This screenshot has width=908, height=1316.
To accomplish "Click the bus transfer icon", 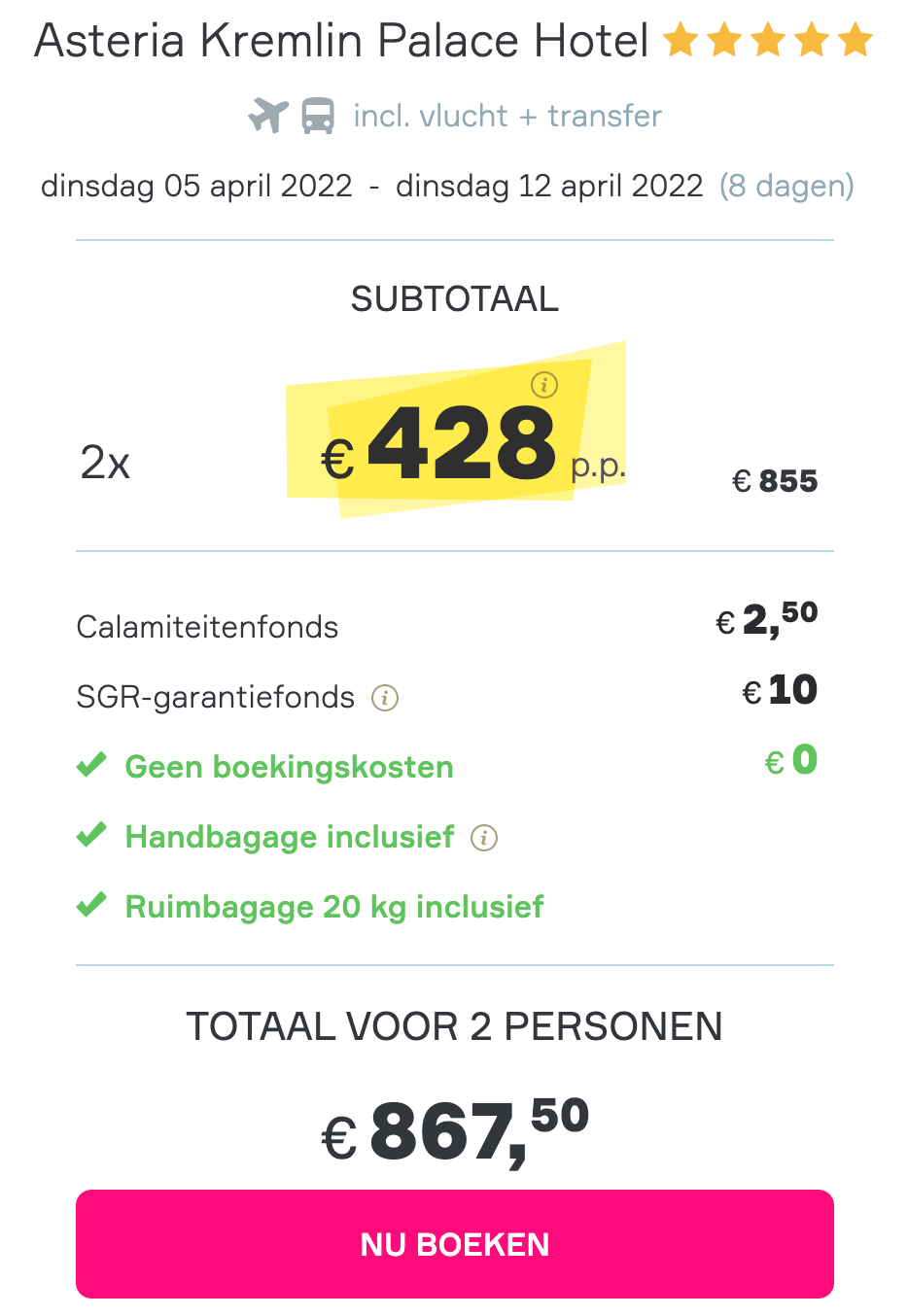I will pos(318,116).
